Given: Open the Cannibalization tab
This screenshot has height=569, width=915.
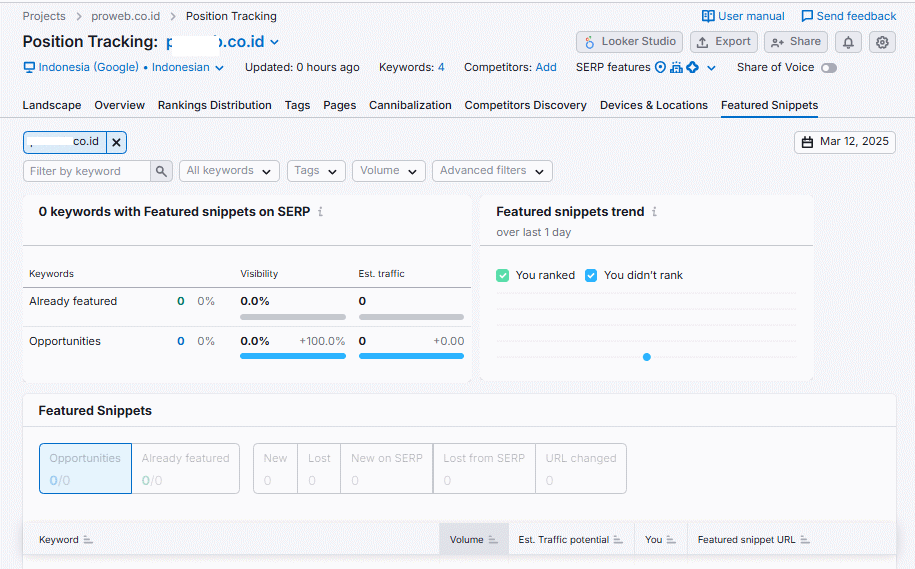Looking at the screenshot, I should 410,105.
